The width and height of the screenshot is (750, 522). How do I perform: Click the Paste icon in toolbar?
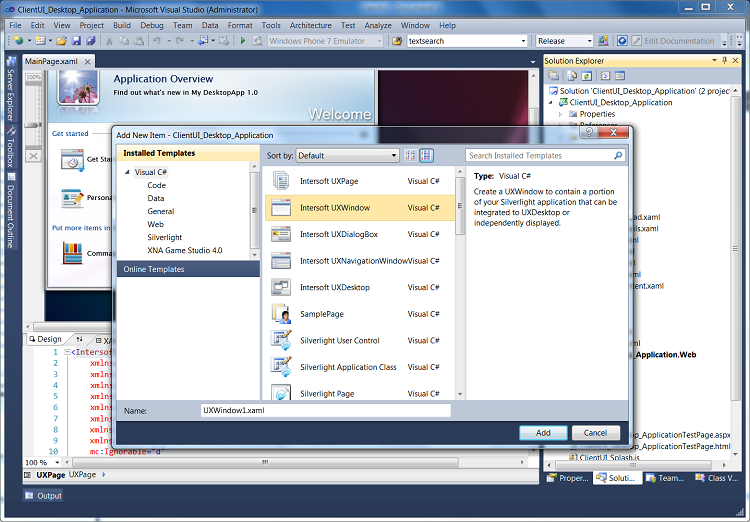click(x=138, y=41)
